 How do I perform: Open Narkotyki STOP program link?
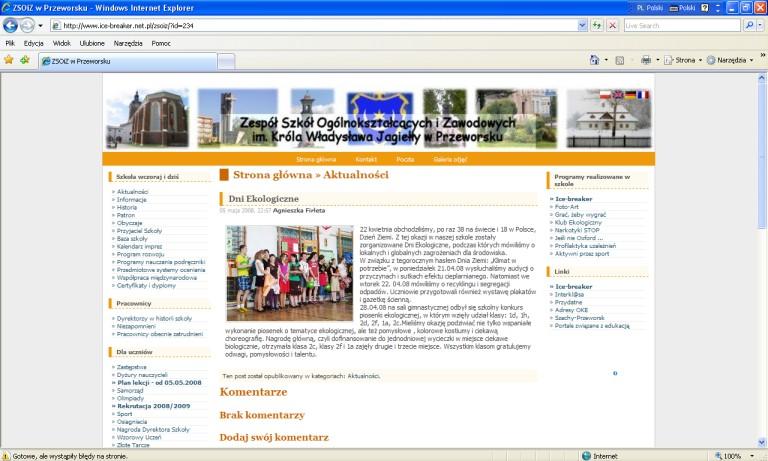pos(577,230)
